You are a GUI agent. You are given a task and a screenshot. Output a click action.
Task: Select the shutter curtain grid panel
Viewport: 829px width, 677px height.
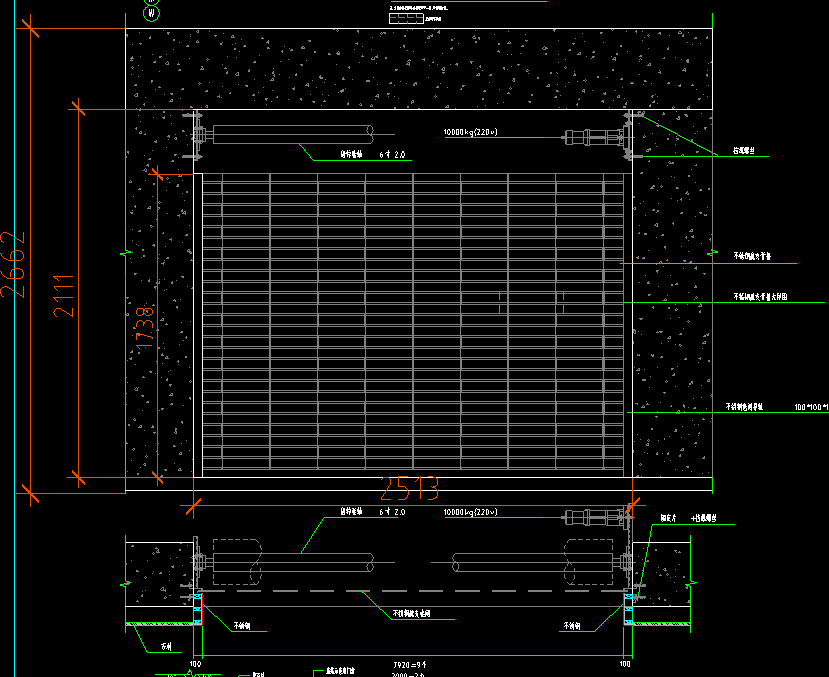413,321
